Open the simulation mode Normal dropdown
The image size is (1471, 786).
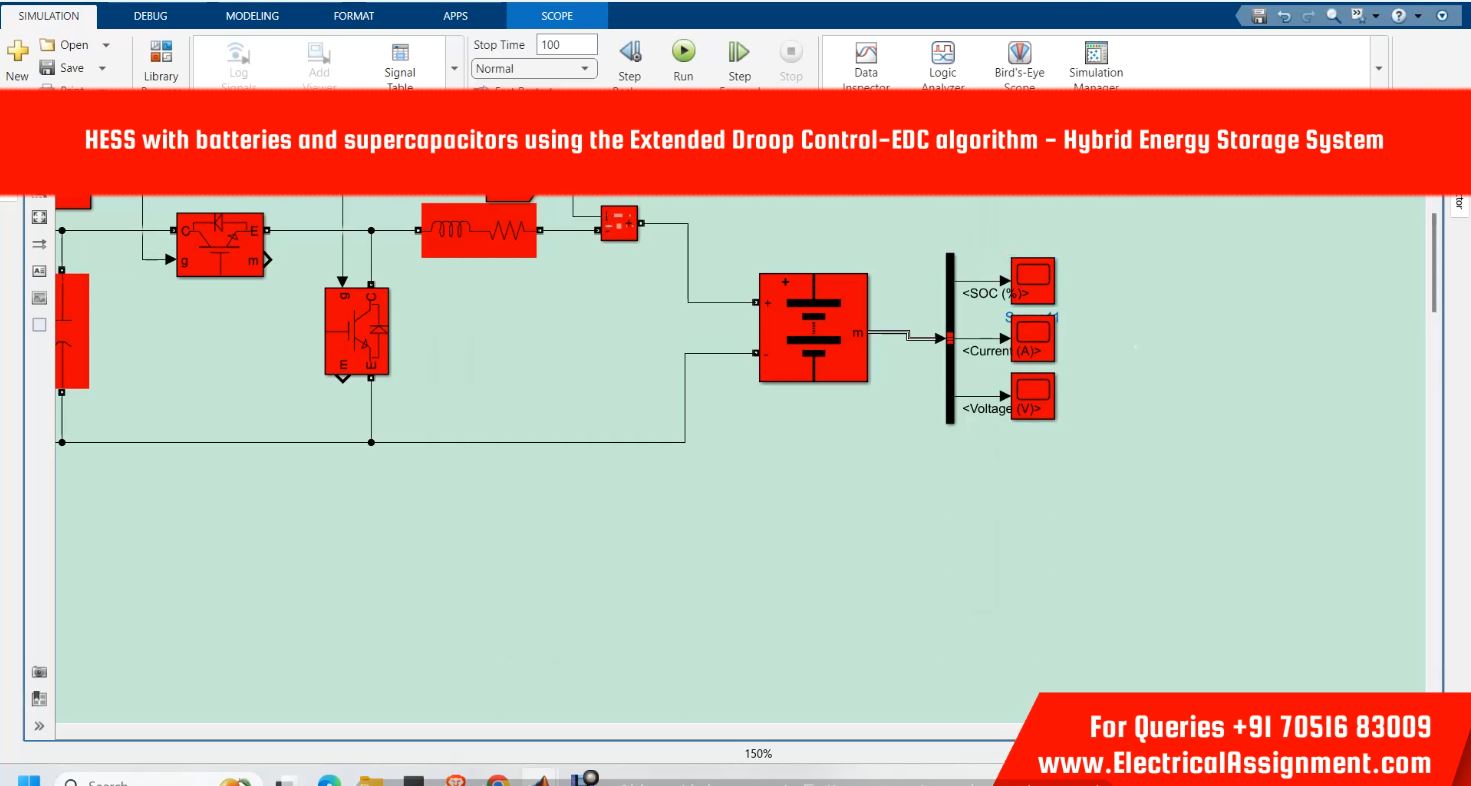coord(534,69)
